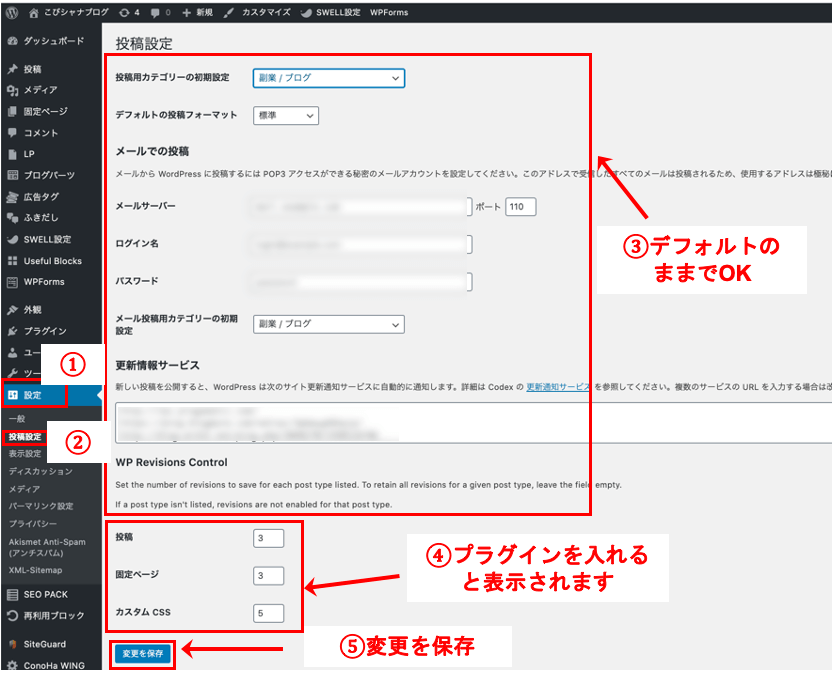The image size is (832, 674).
Task: Click the カスタム CSS revisions number field
Action: pyautogui.click(x=268, y=614)
